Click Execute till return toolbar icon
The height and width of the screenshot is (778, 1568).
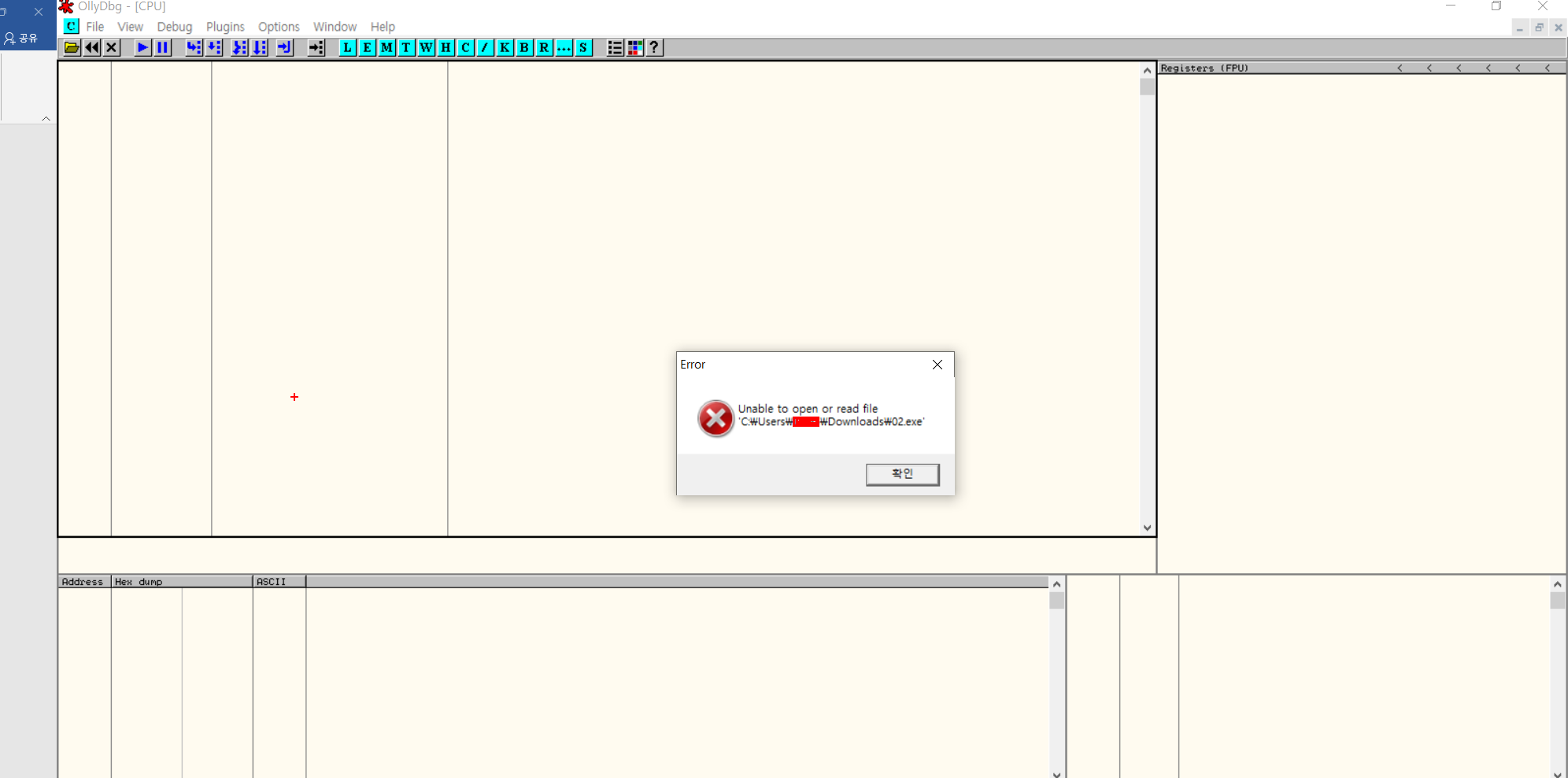(x=285, y=48)
